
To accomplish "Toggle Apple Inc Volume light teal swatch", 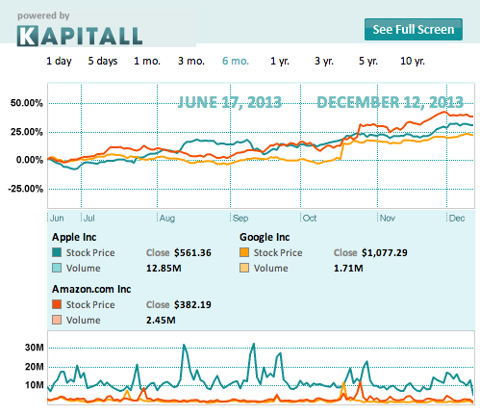I will (x=57, y=268).
